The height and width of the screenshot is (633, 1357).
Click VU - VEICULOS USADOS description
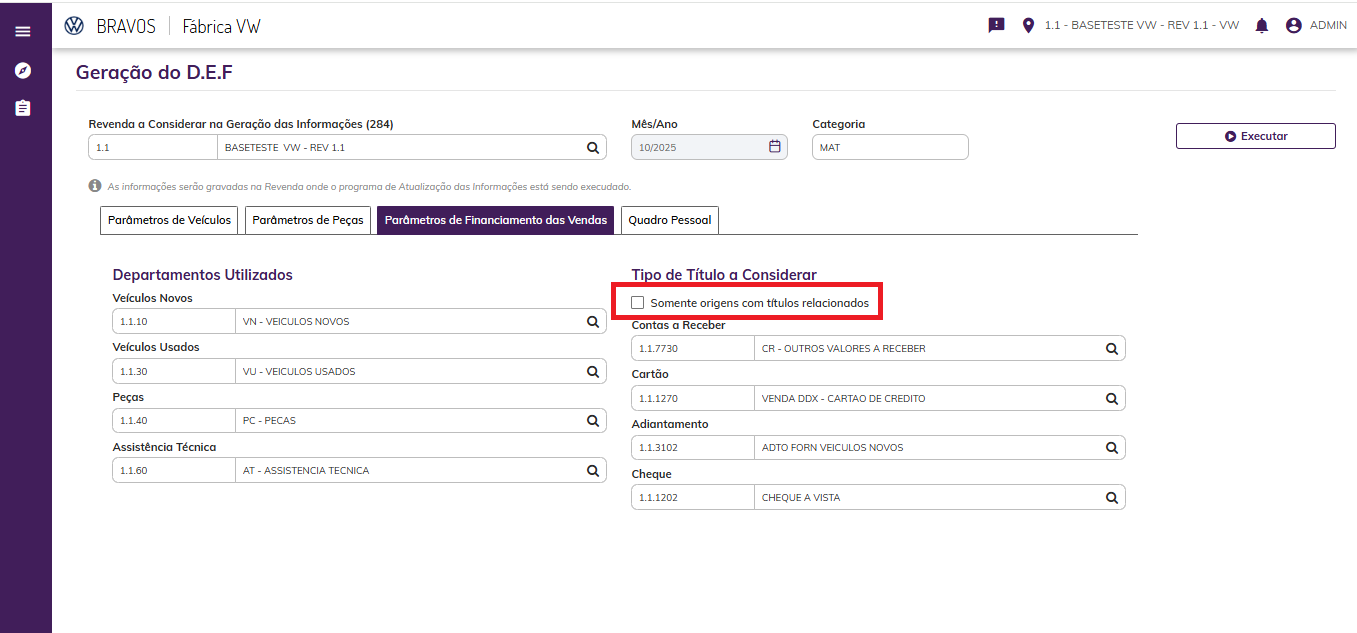coord(299,371)
